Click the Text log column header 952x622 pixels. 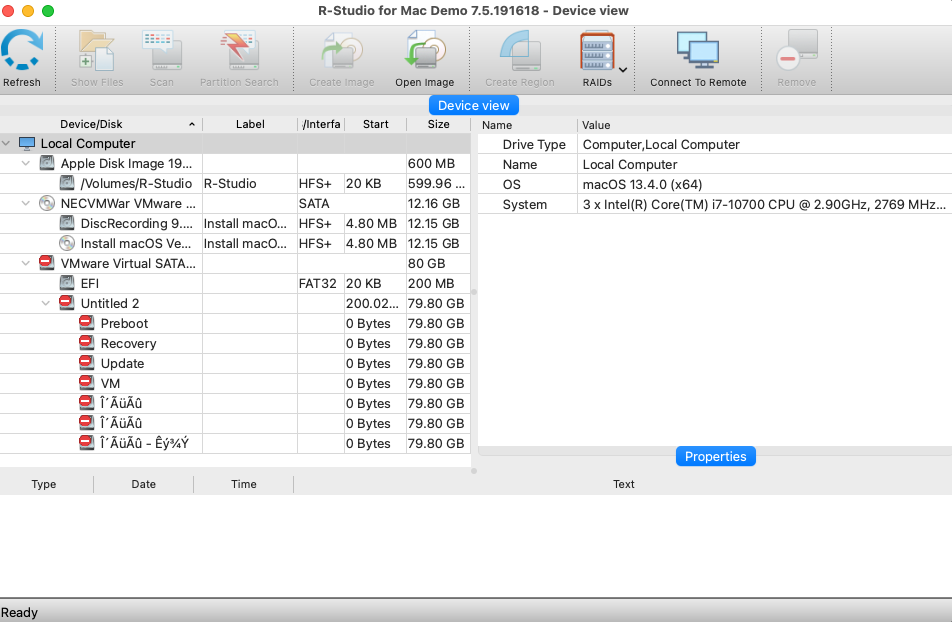coord(623,484)
